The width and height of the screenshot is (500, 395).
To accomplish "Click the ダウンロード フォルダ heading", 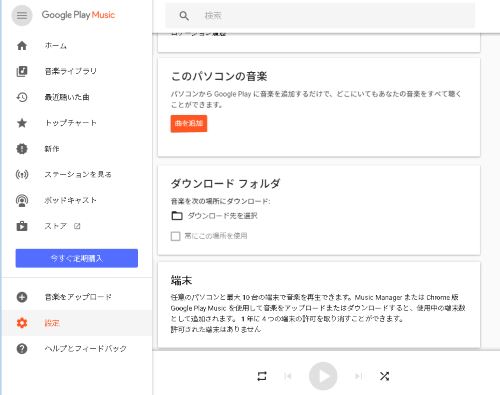I will [x=226, y=184].
